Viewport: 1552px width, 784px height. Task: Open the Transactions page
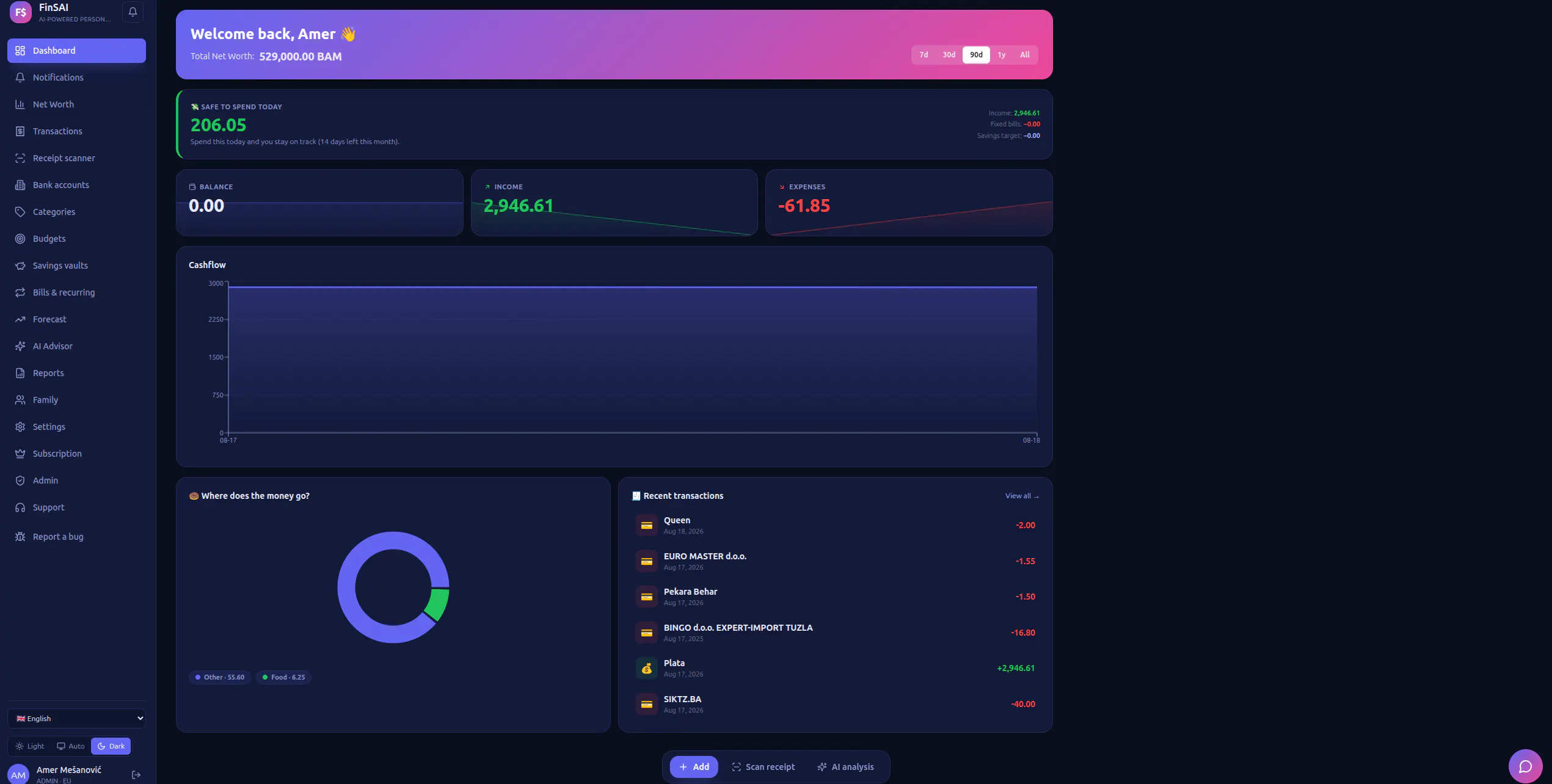(x=76, y=131)
